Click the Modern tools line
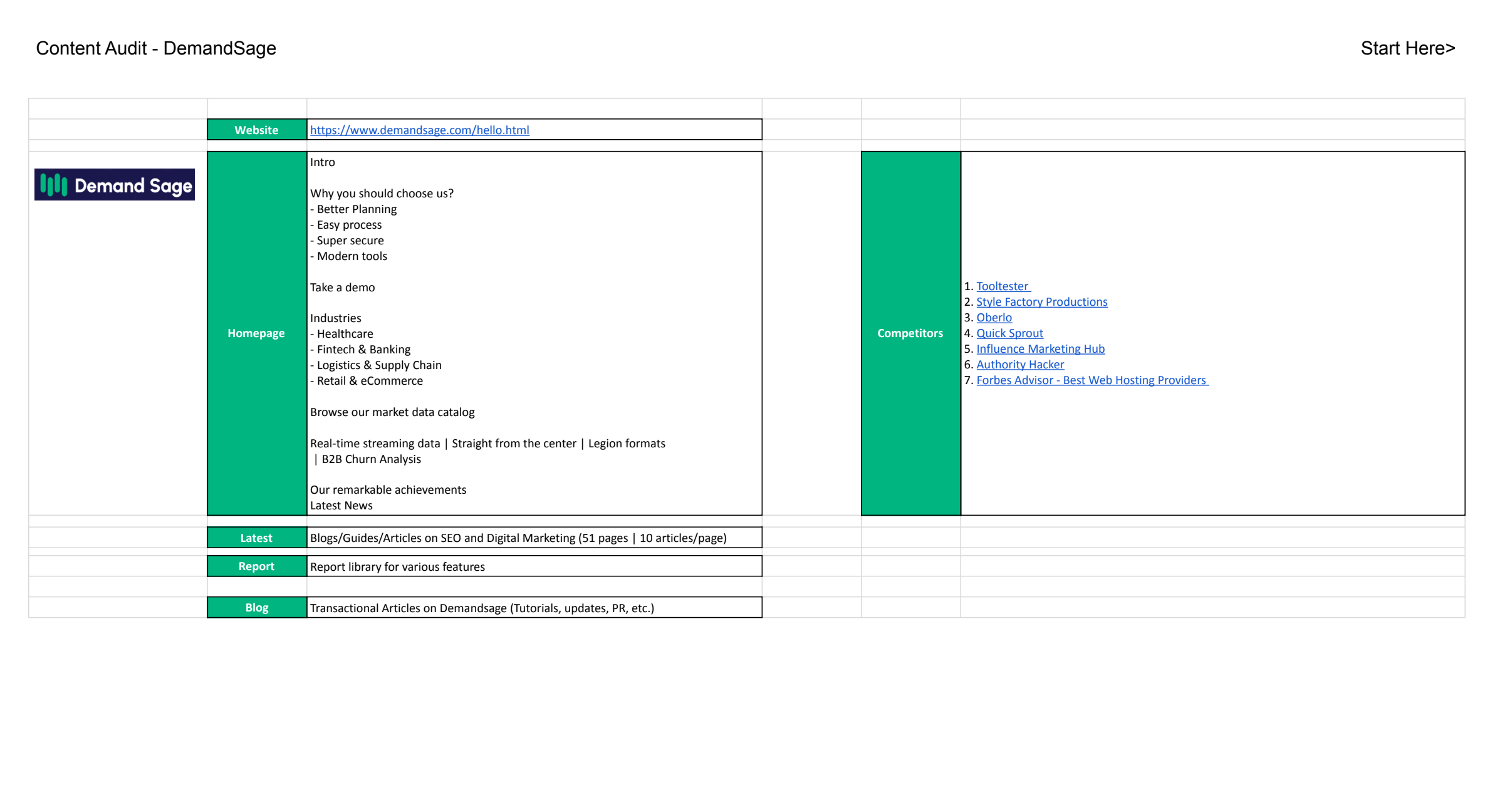This screenshot has width=1495, height=812. (x=348, y=256)
